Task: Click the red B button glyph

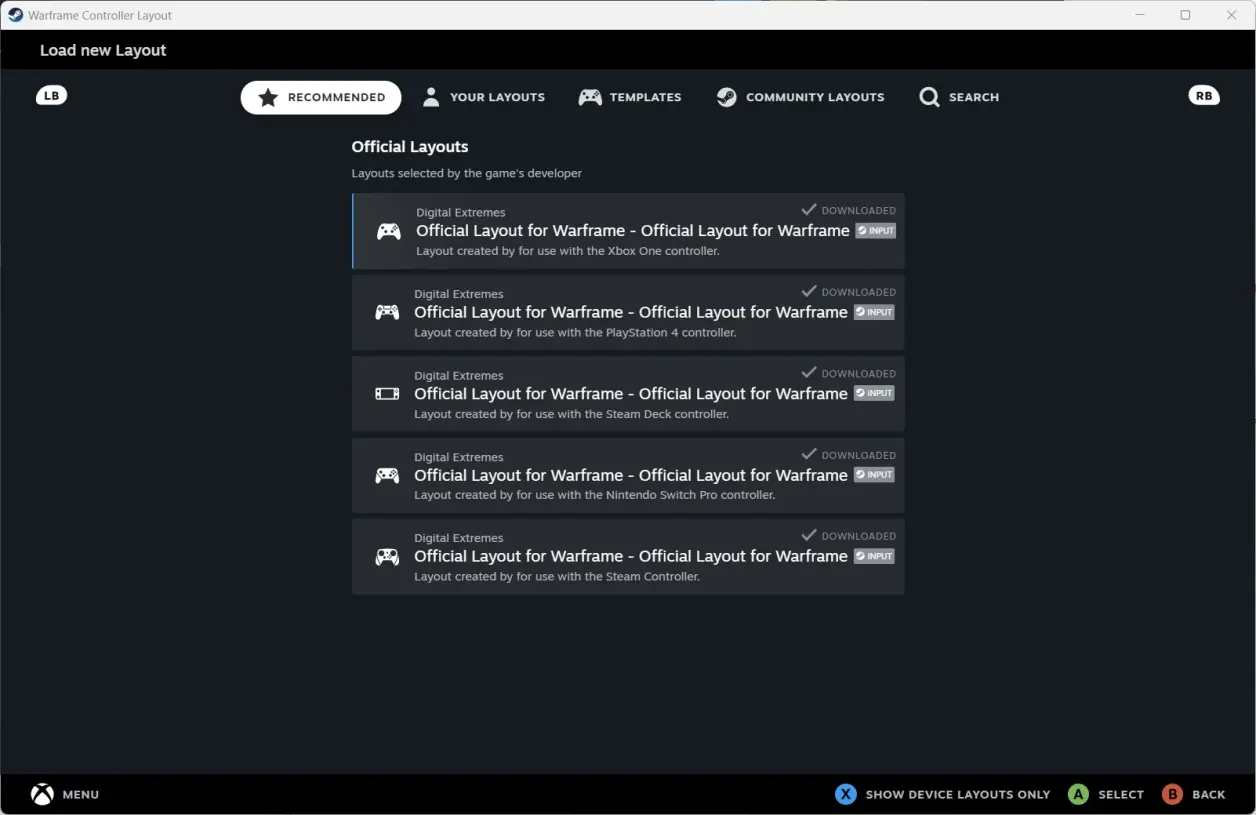Action: click(x=1172, y=794)
